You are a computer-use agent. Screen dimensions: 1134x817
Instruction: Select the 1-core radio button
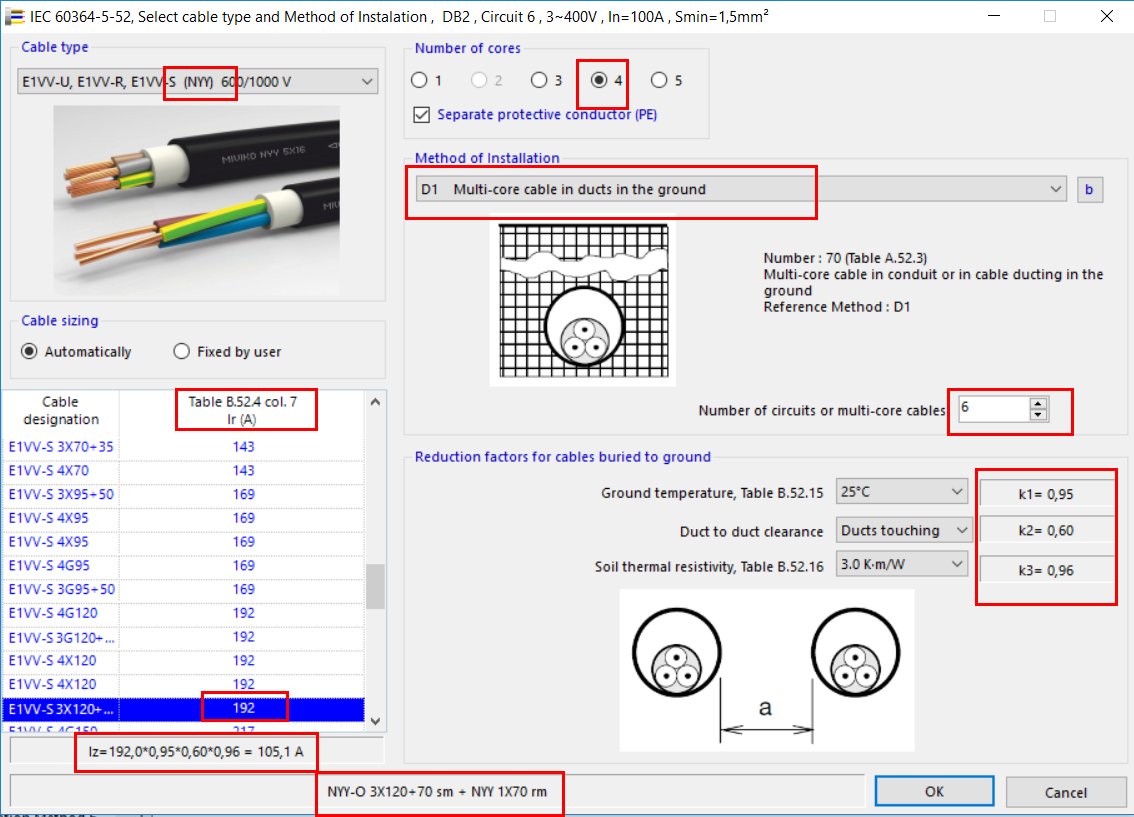419,80
